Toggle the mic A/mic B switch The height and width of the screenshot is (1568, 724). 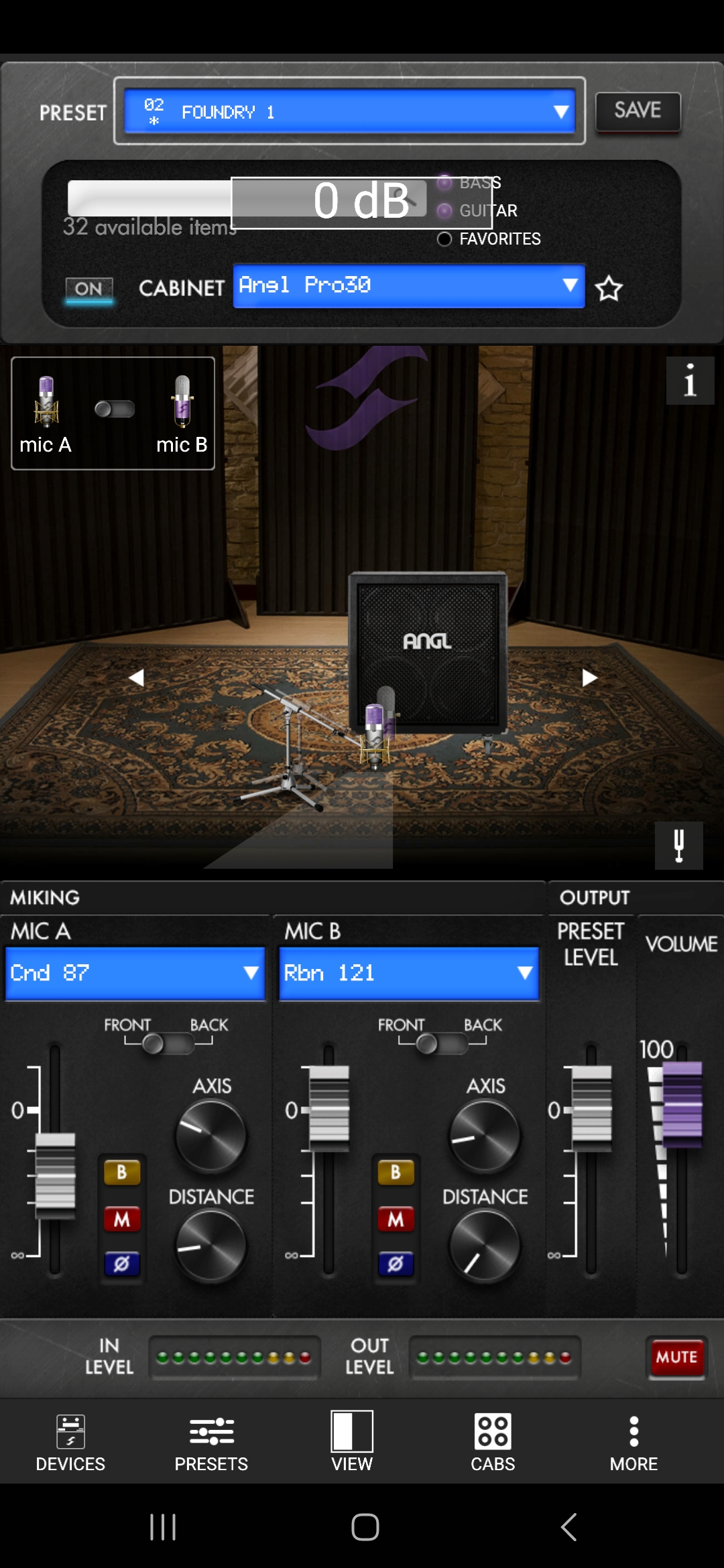pyautogui.click(x=115, y=409)
